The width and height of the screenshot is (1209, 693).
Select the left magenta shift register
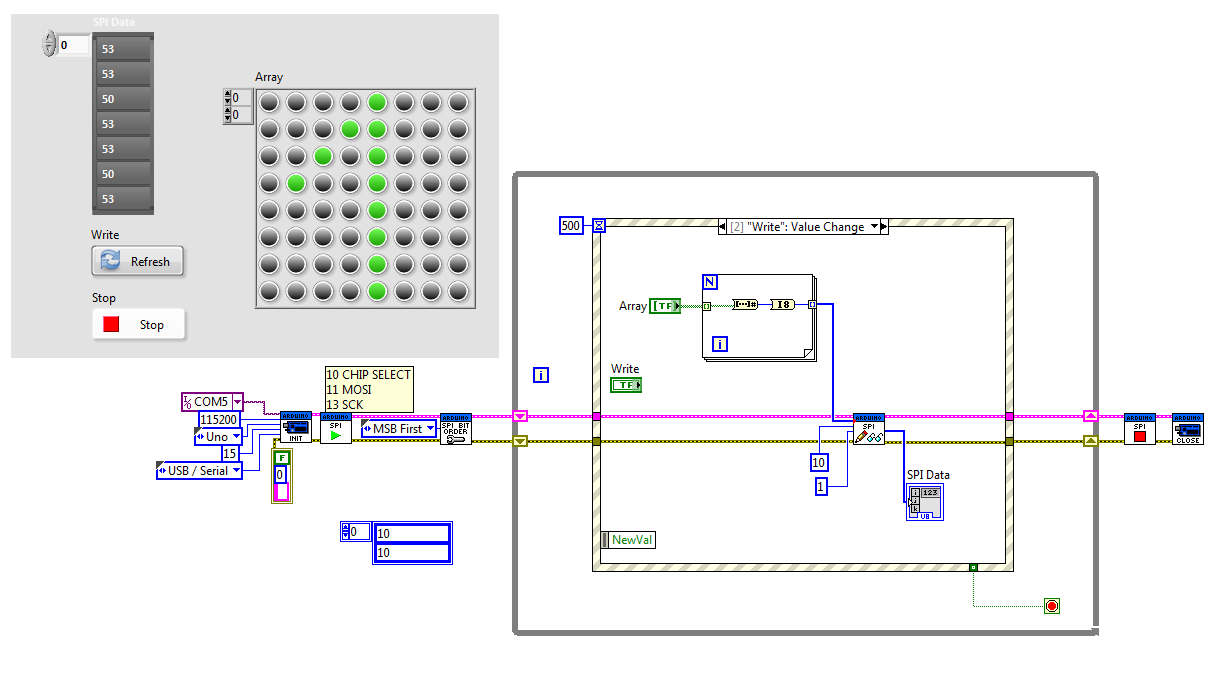click(x=520, y=415)
